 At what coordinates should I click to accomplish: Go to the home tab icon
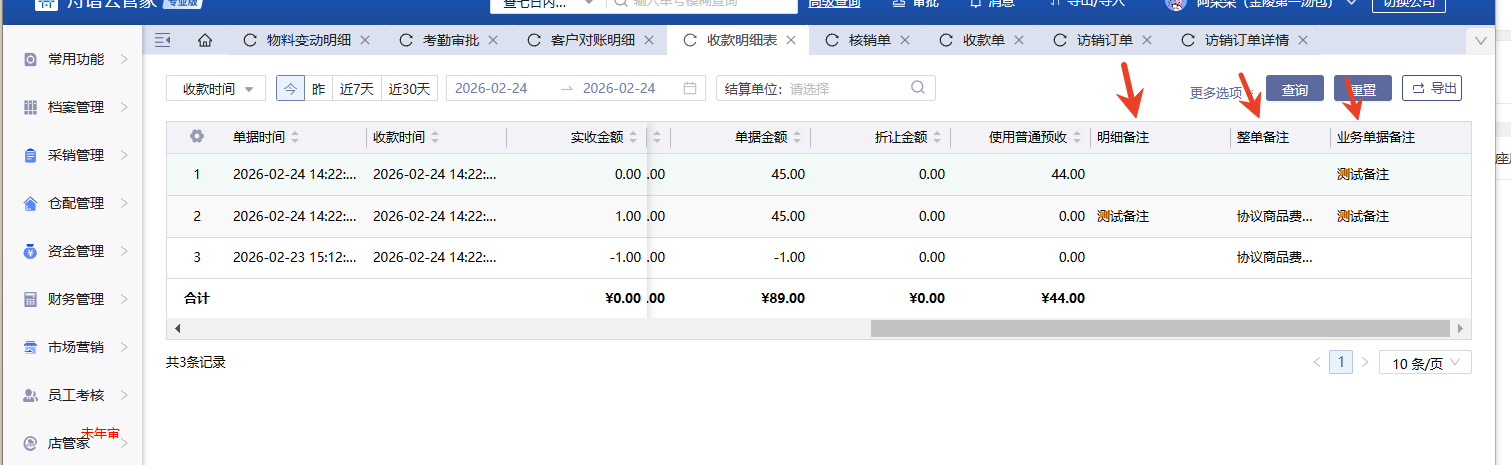point(205,41)
